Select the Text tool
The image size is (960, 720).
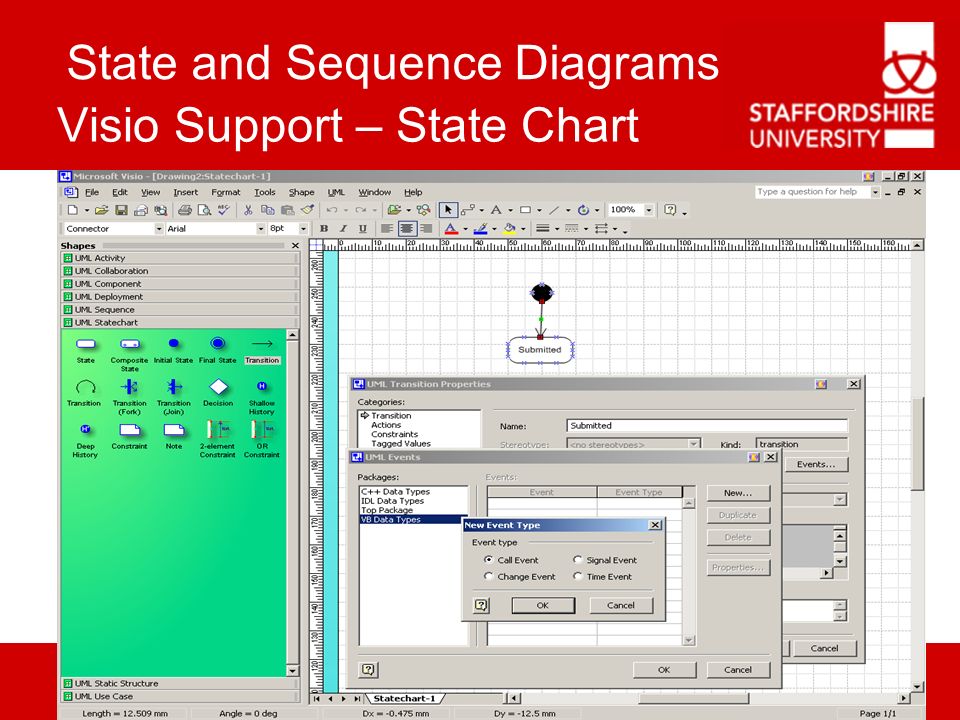tap(496, 210)
